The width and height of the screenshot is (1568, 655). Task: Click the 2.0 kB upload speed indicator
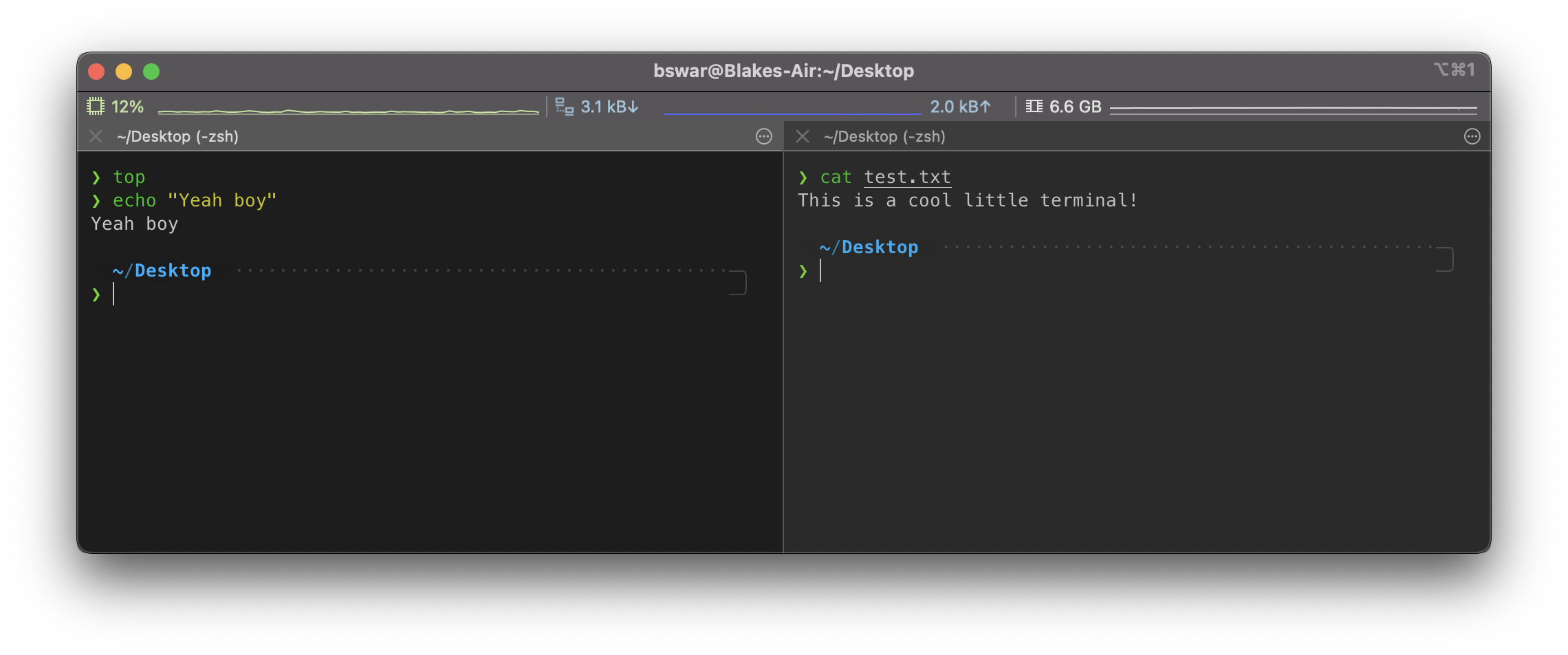click(960, 107)
